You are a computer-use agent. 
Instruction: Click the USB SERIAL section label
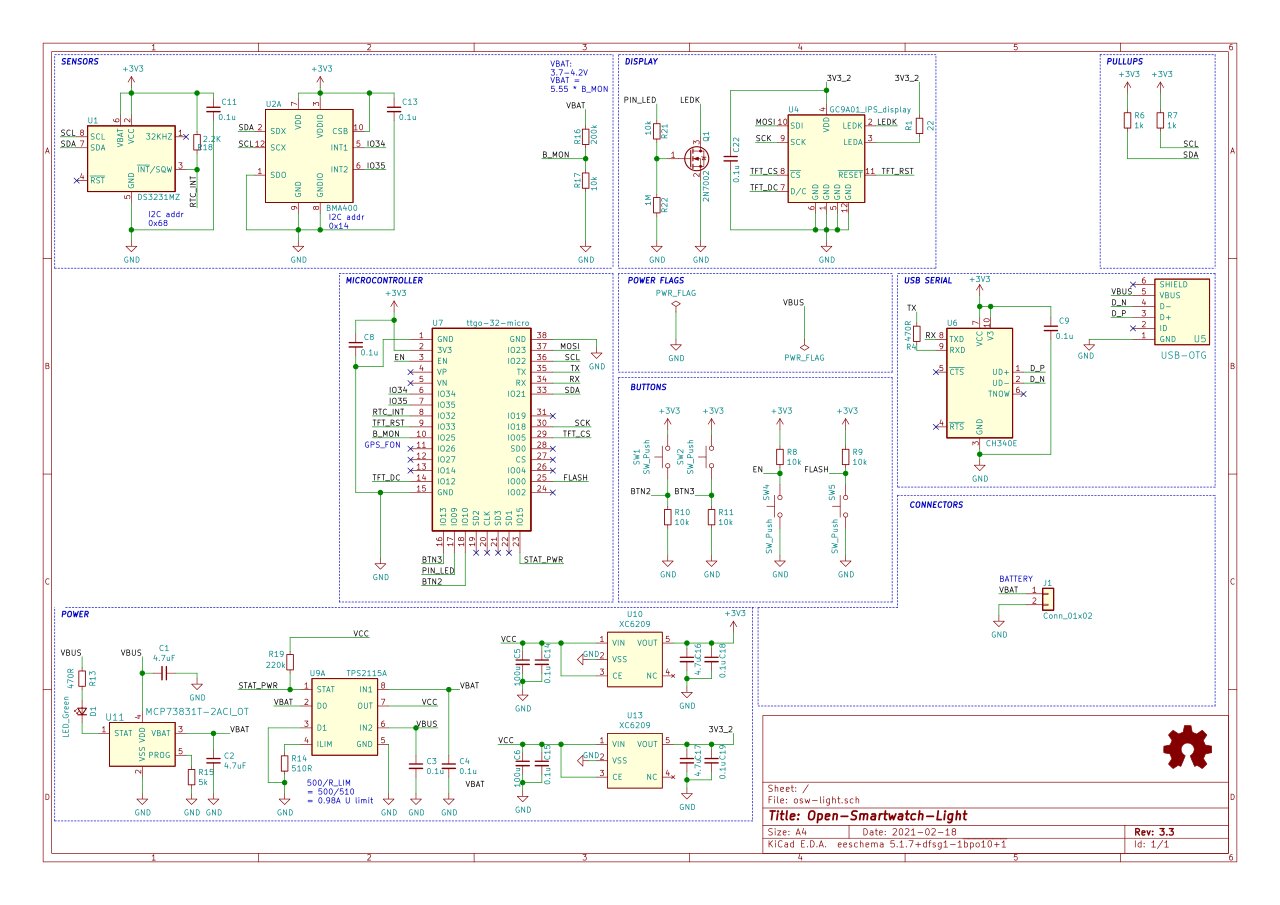click(x=930, y=280)
